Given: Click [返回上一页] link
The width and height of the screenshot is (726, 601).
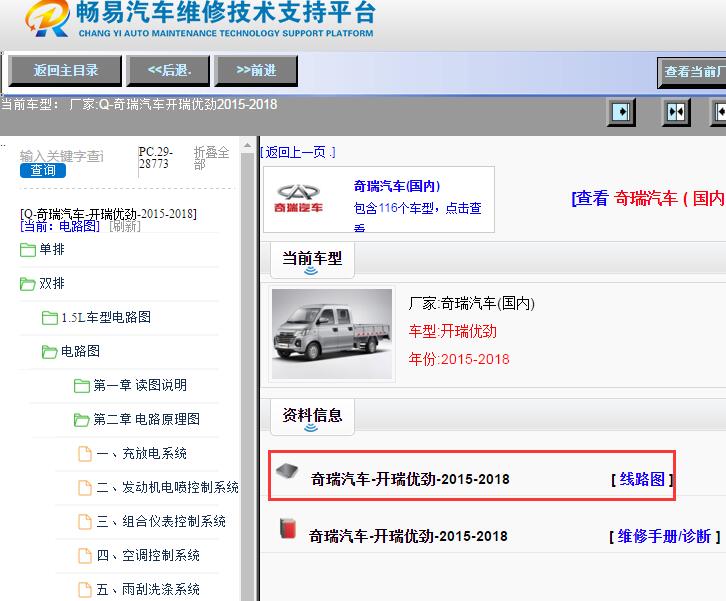Looking at the screenshot, I should pyautogui.click(x=298, y=152).
